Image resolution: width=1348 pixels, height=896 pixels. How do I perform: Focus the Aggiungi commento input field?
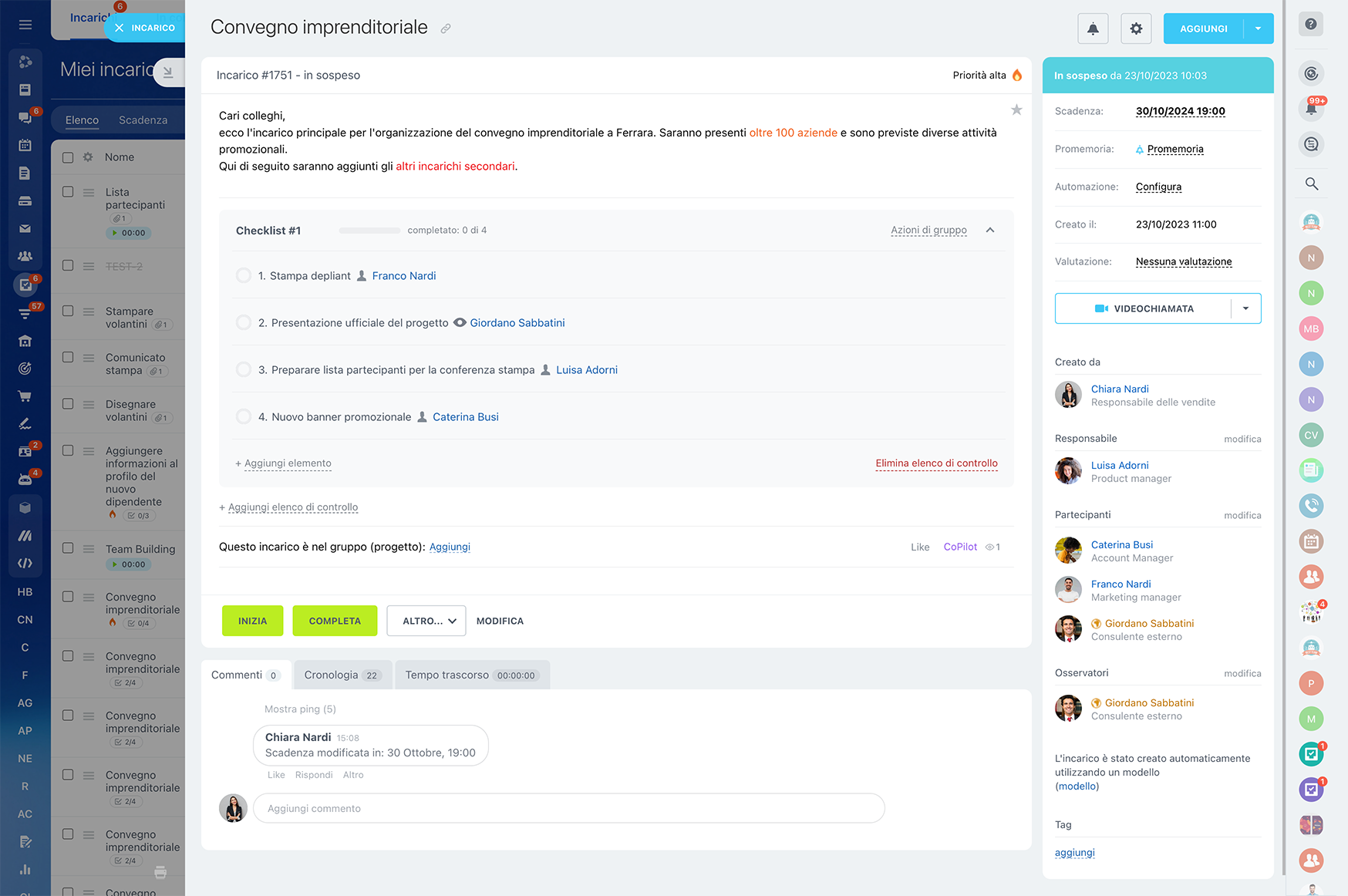(x=568, y=808)
